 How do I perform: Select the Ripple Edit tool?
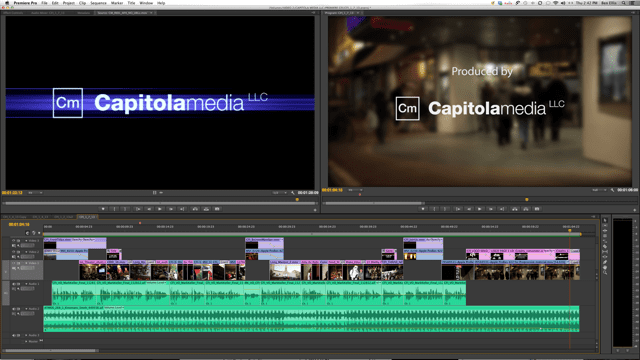(605, 231)
